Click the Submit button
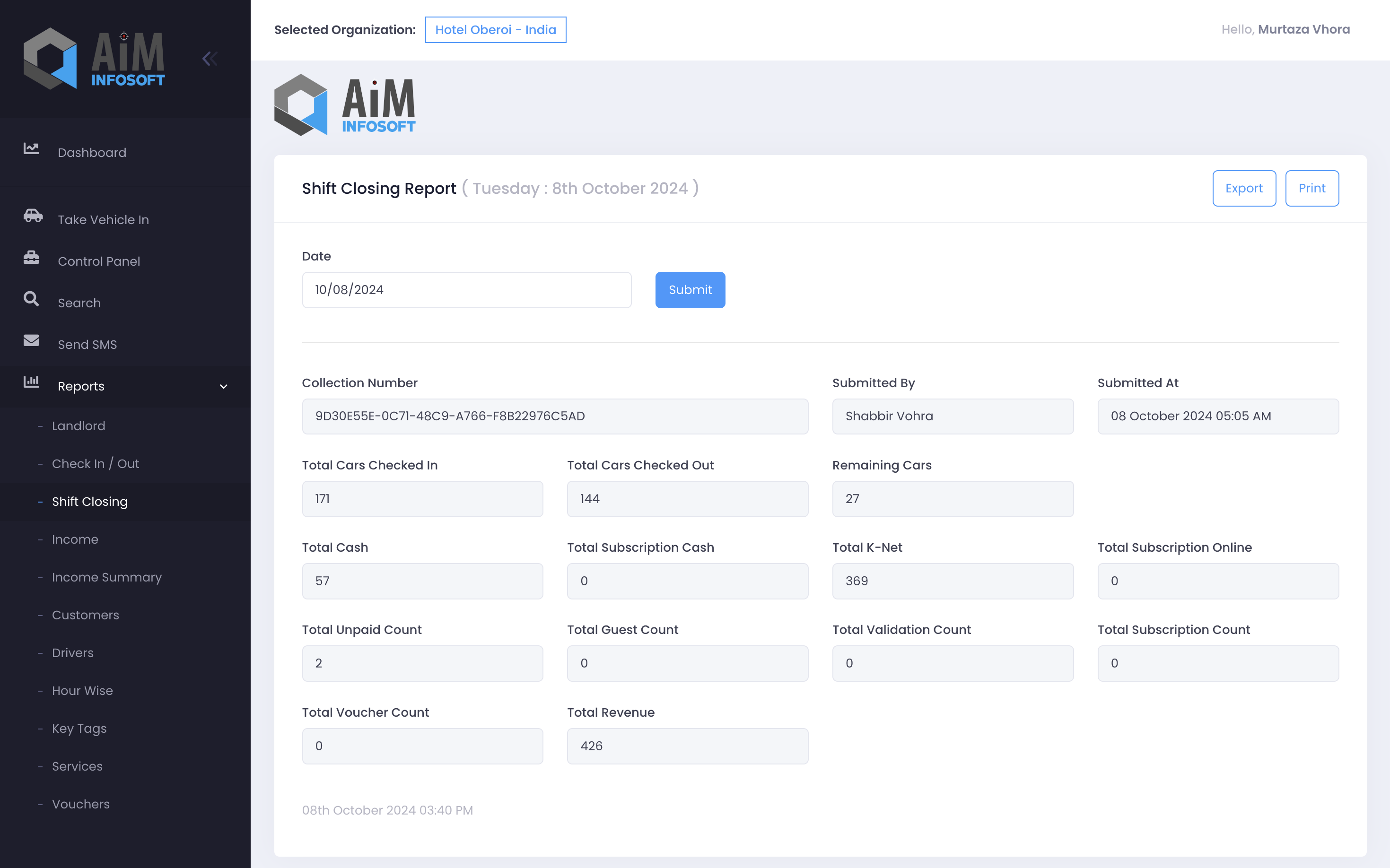 pyautogui.click(x=690, y=290)
